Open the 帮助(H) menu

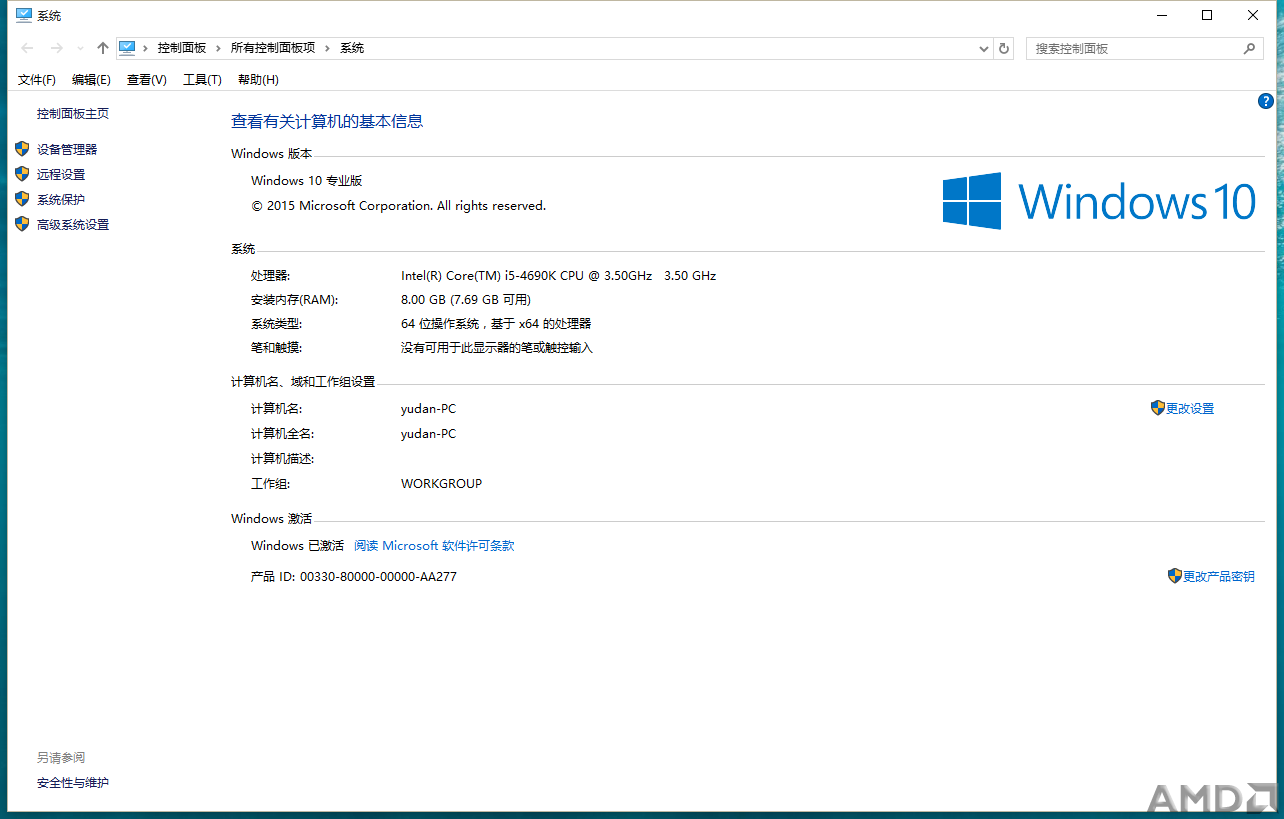tap(258, 80)
